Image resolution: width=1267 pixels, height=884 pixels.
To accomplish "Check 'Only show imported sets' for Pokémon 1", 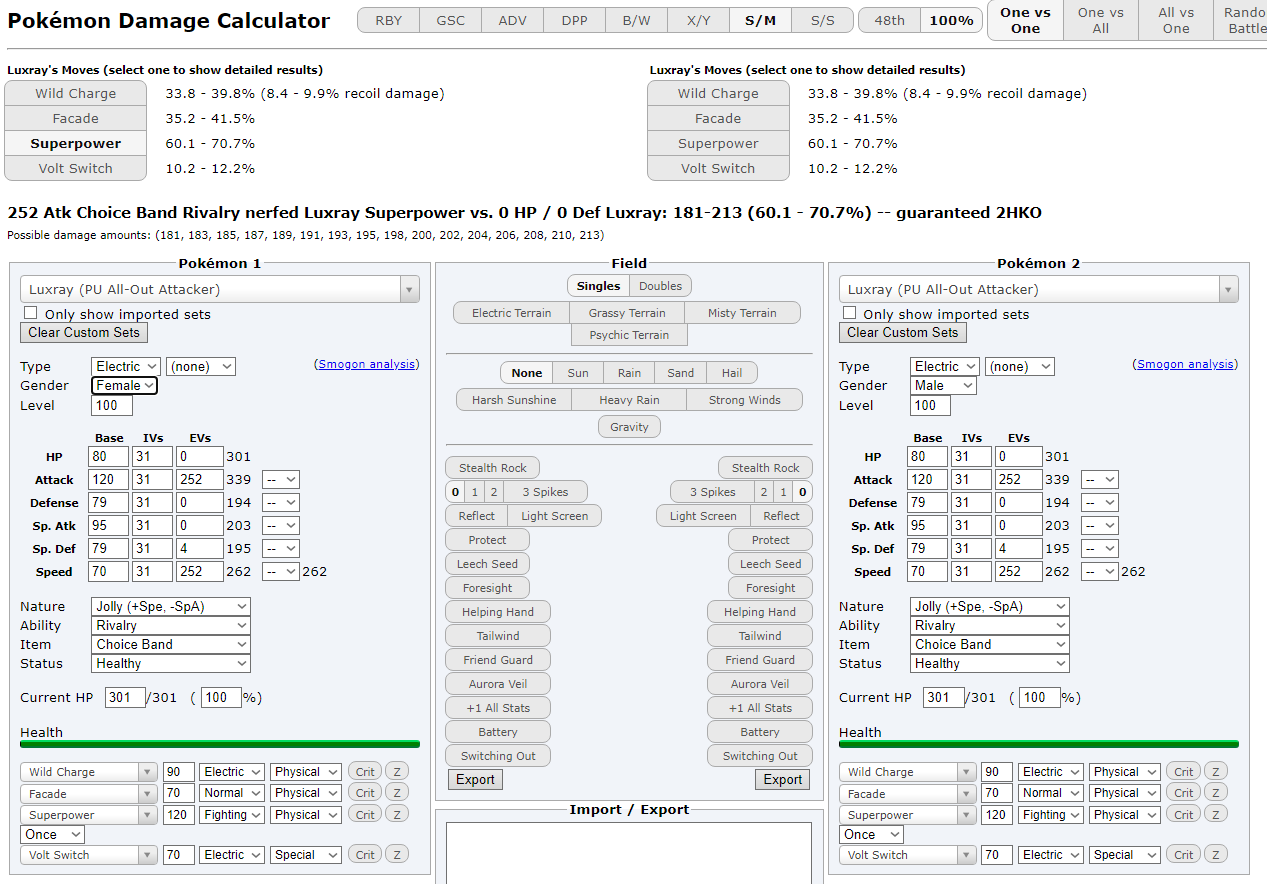I will [x=29, y=313].
